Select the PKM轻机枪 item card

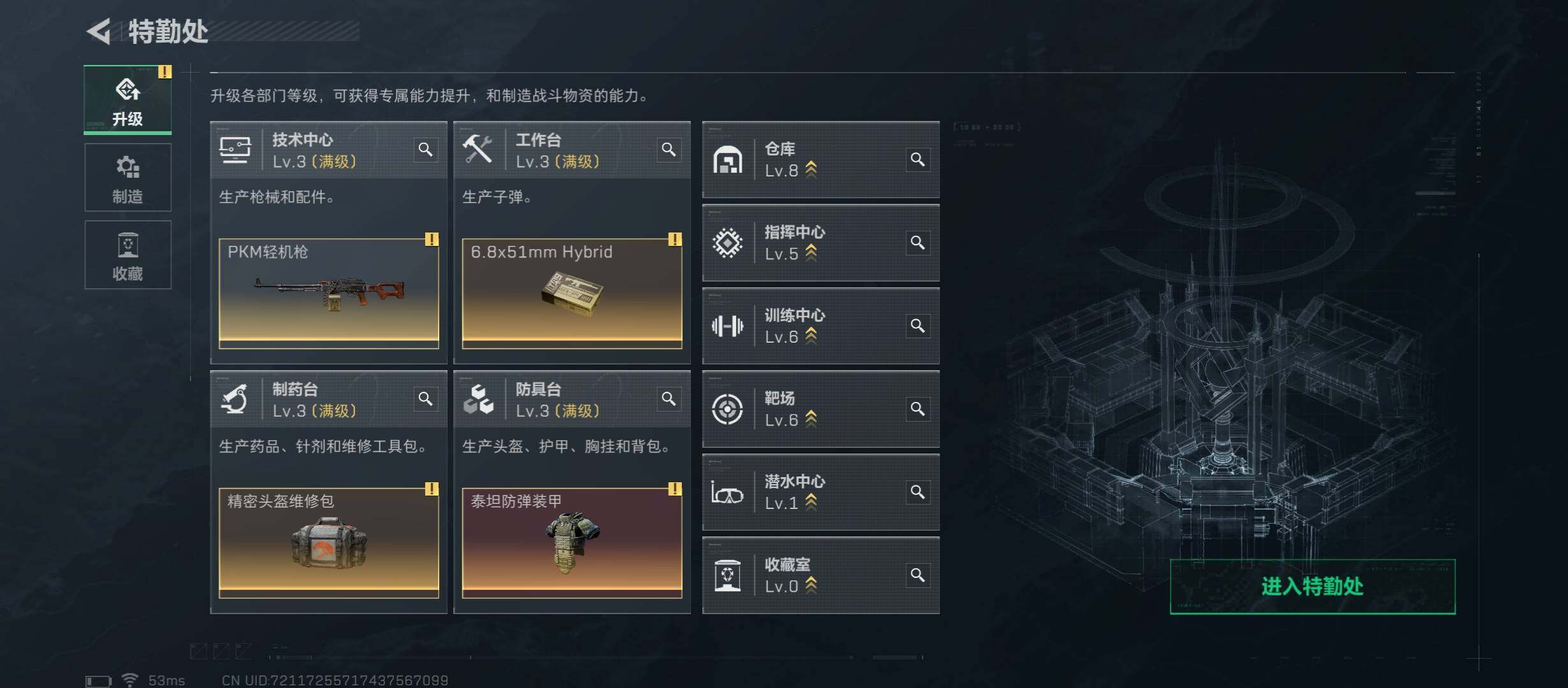[329, 294]
